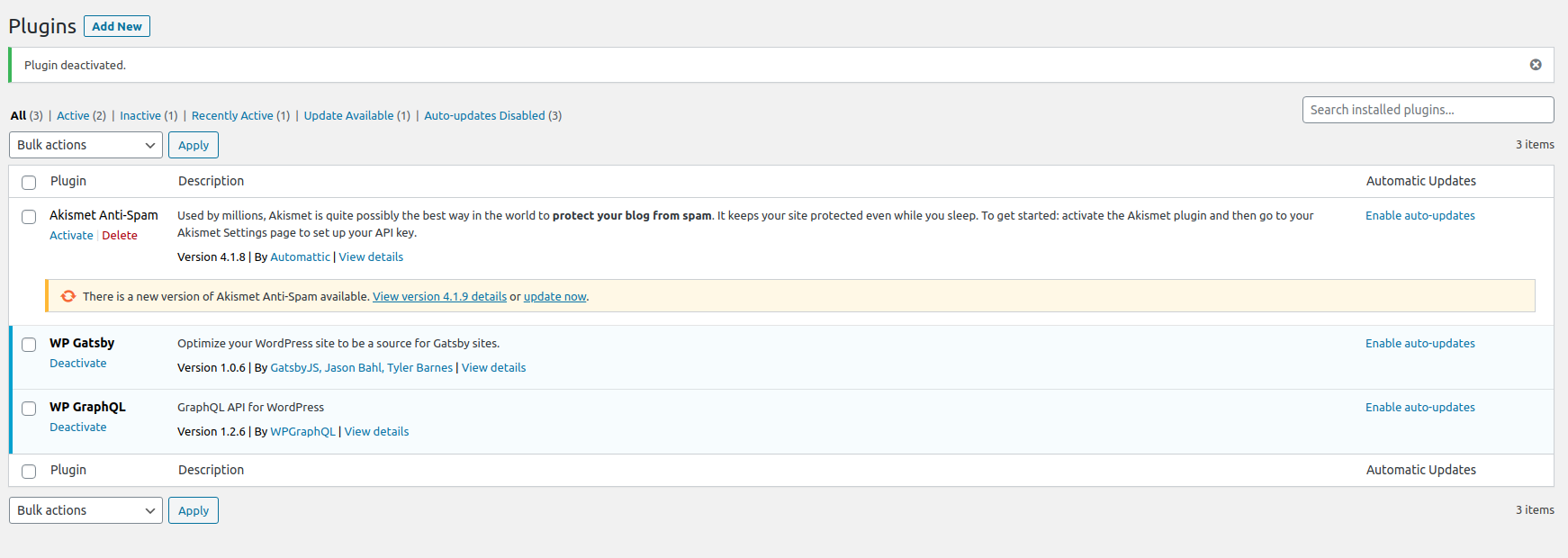
Task: Filter by Recently Active plugins
Action: [x=232, y=115]
